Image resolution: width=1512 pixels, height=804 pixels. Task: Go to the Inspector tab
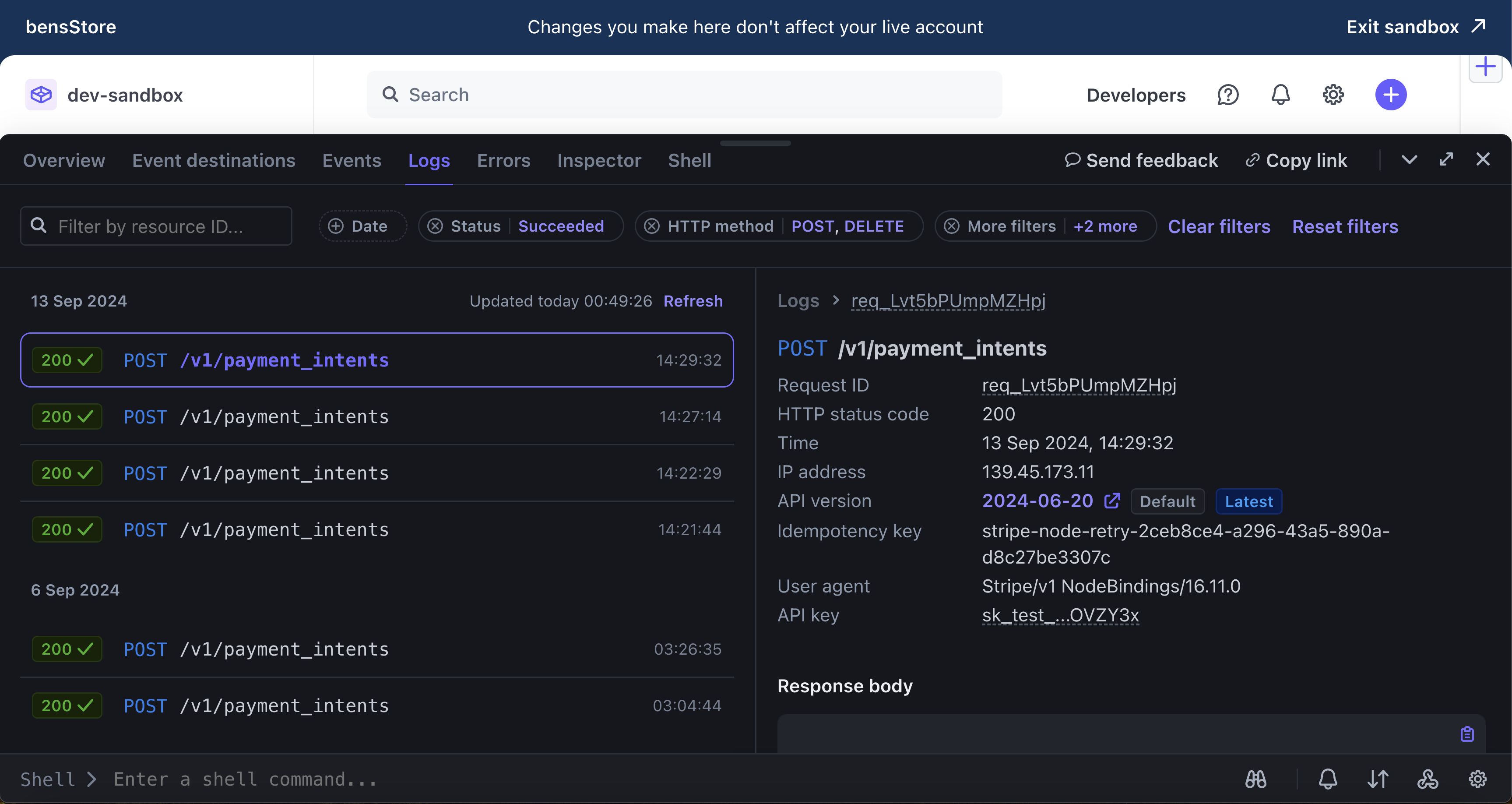(599, 160)
